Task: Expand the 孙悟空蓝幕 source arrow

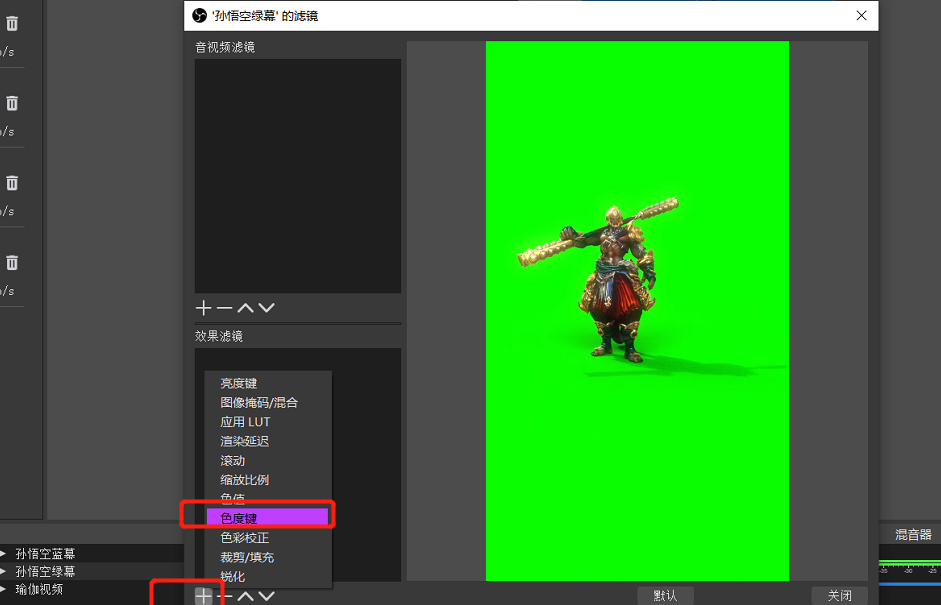Action: [x=4, y=553]
